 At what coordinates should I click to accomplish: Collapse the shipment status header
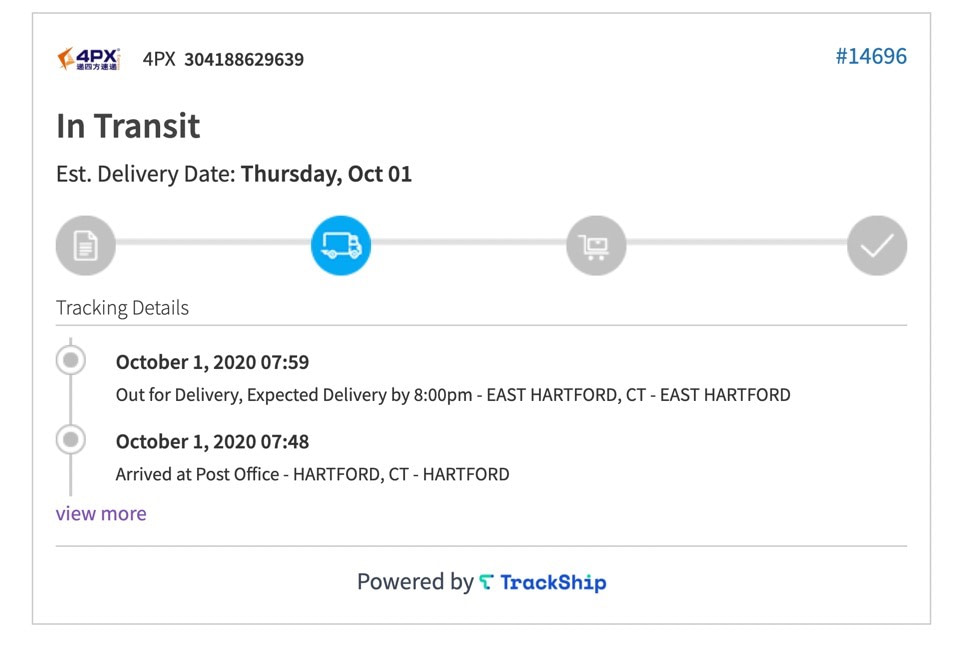click(127, 126)
